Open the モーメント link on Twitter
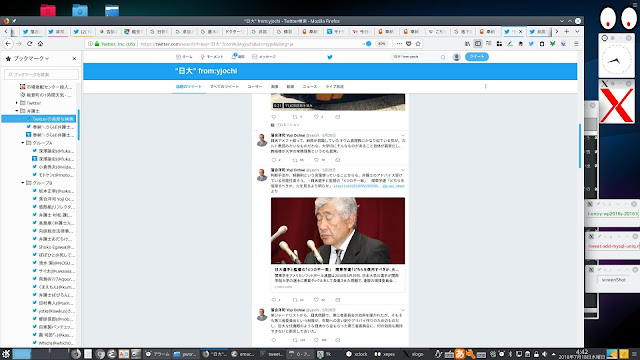This screenshot has width=640, height=360. (212, 57)
